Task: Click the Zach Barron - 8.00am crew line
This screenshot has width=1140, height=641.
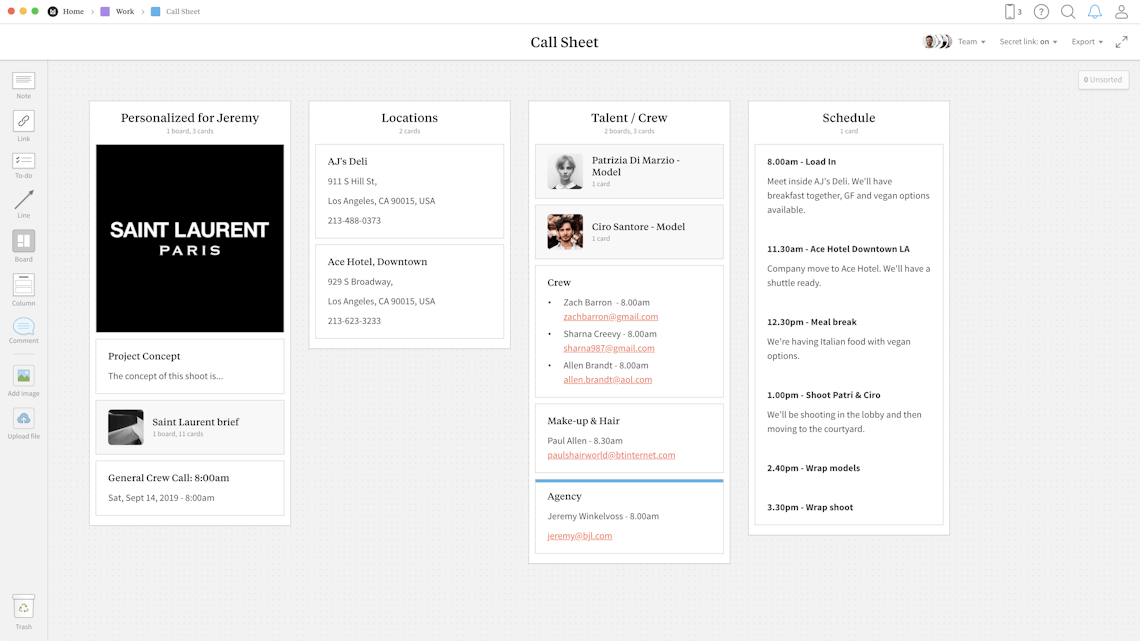Action: tap(606, 302)
